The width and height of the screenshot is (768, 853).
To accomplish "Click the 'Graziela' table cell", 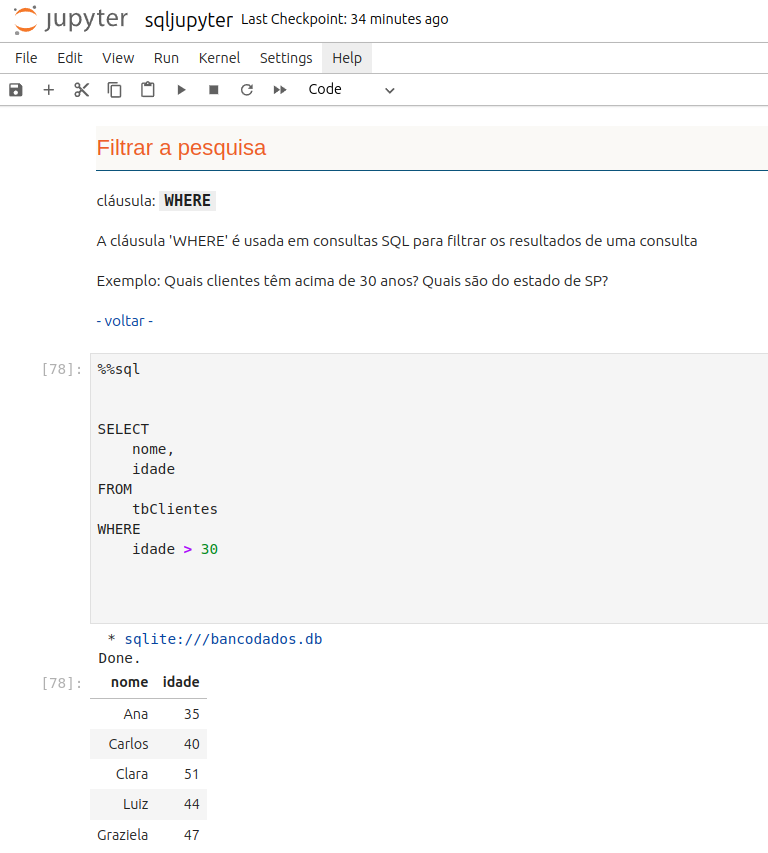I will coord(122,835).
